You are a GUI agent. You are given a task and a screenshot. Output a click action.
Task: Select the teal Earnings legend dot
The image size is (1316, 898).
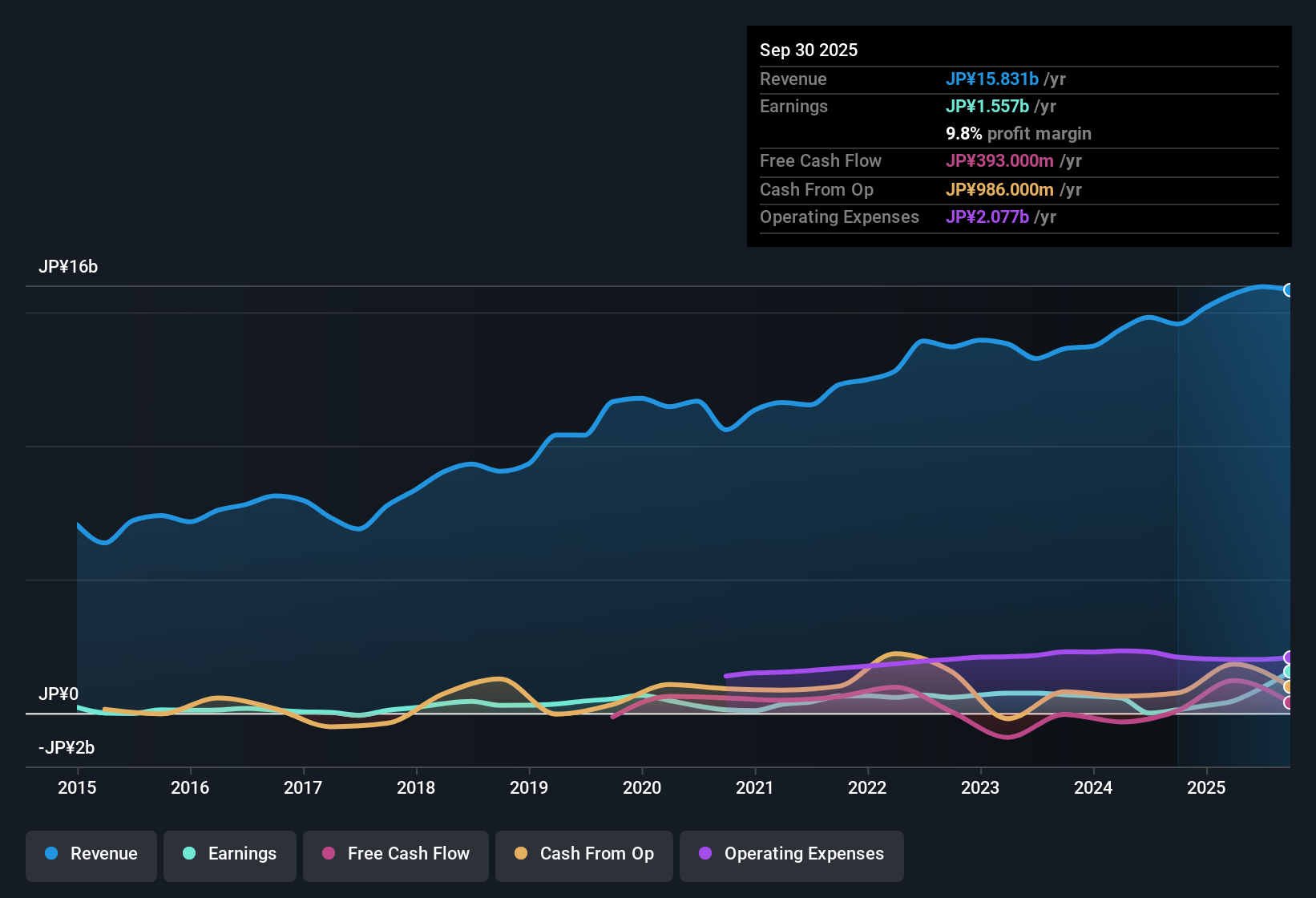pos(189,854)
